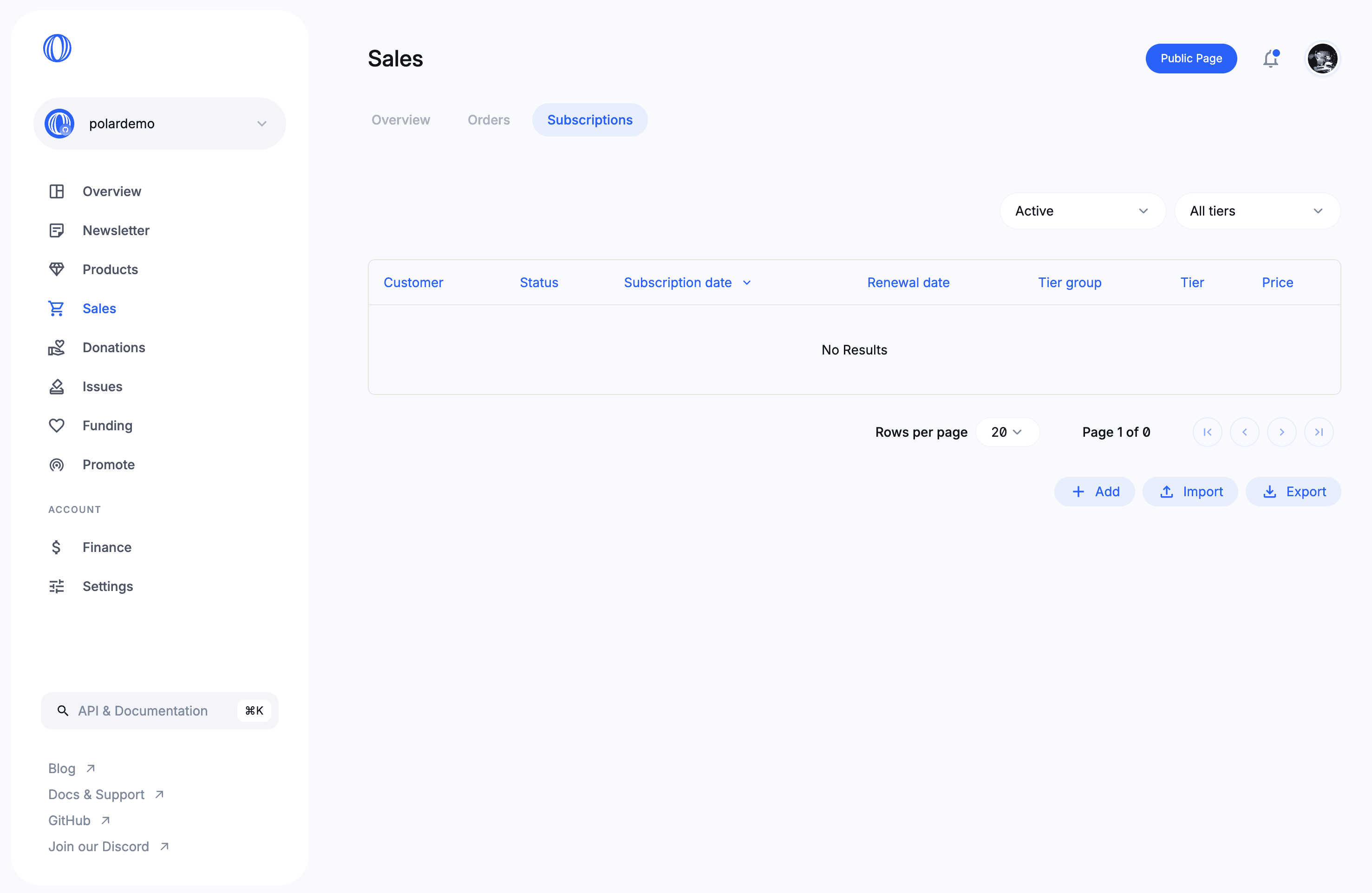Click the Add subscription button
This screenshot has height=893, width=1372.
pyautogui.click(x=1094, y=492)
